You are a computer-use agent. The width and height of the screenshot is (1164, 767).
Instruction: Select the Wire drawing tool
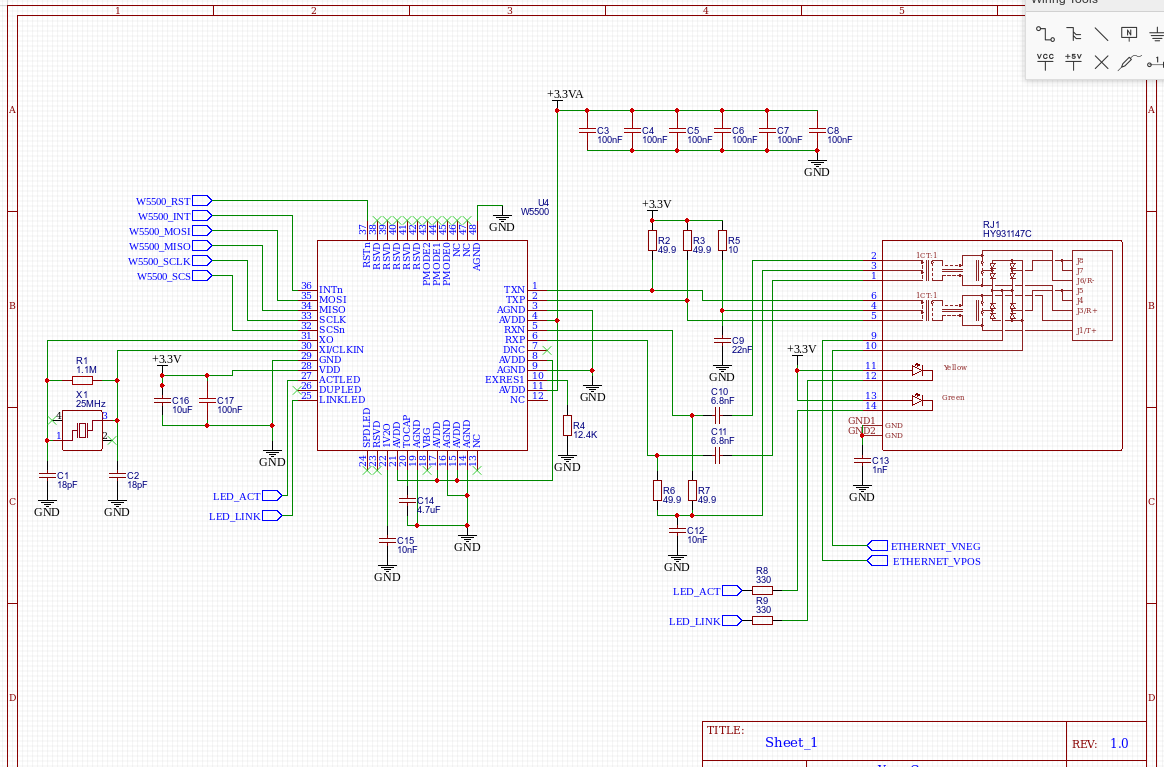pos(1045,33)
